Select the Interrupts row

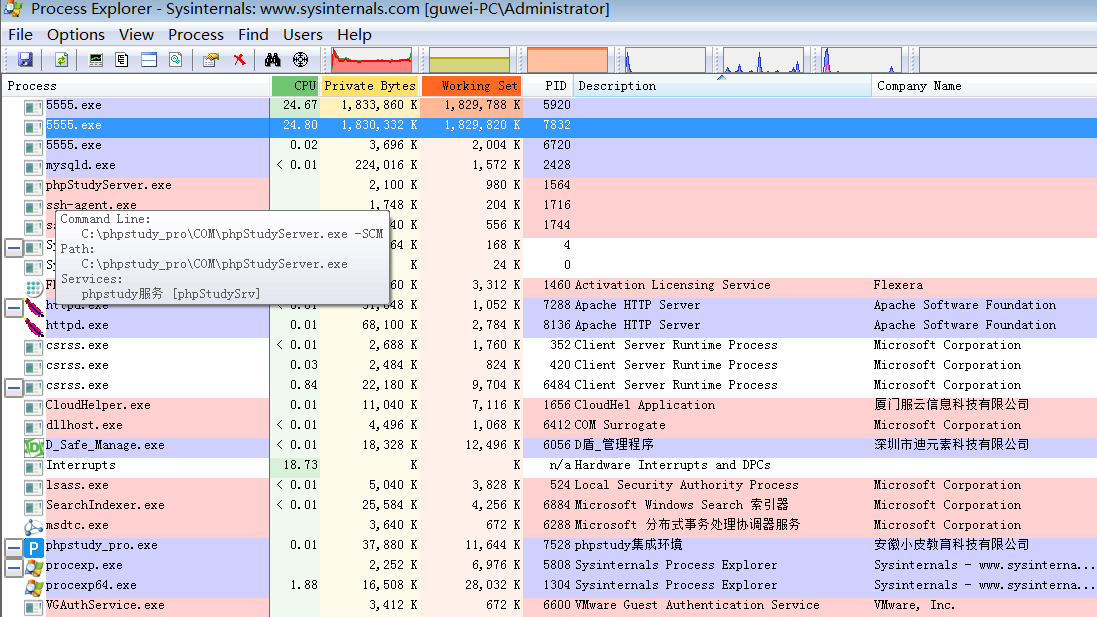(x=548, y=466)
